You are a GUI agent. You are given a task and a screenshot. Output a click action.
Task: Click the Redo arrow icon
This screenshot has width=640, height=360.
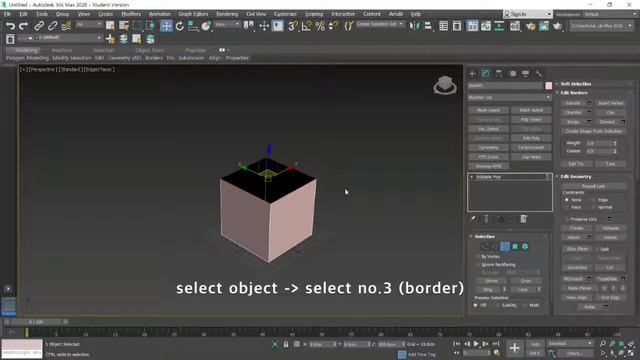pyautogui.click(x=24, y=26)
